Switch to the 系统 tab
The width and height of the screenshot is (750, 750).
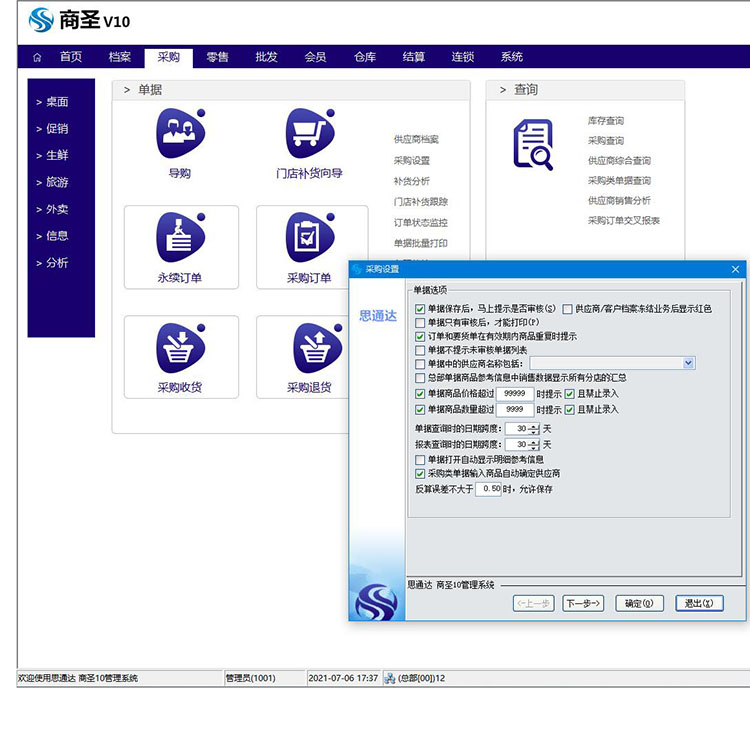click(x=512, y=57)
